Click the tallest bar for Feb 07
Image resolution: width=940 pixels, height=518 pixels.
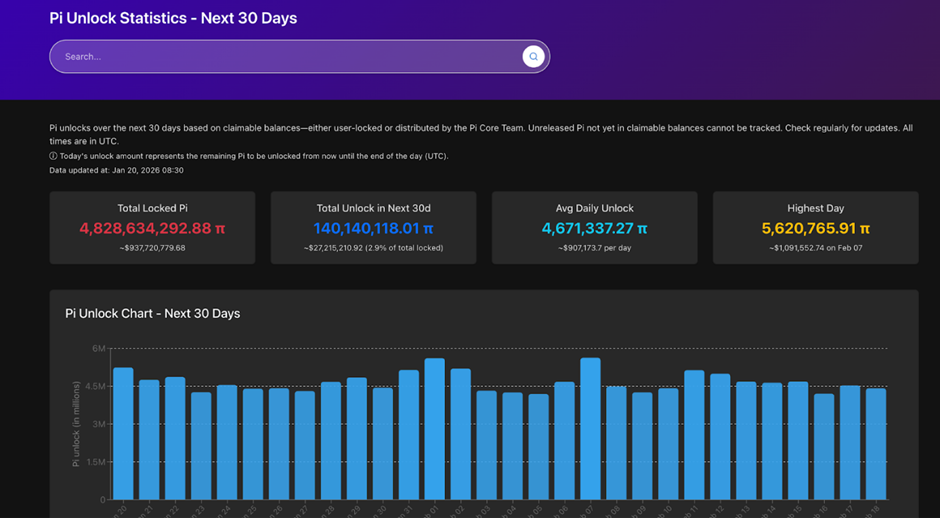[590, 430]
